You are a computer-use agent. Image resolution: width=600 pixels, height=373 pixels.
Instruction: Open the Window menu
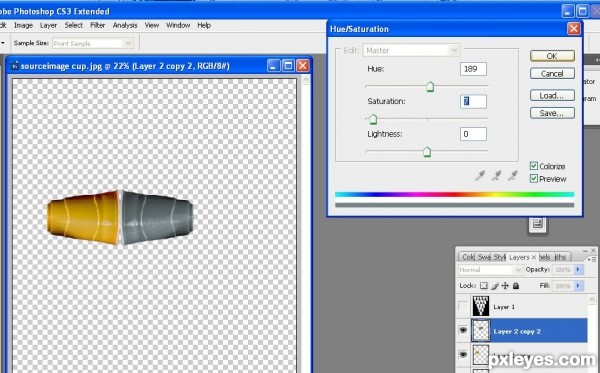[178, 25]
